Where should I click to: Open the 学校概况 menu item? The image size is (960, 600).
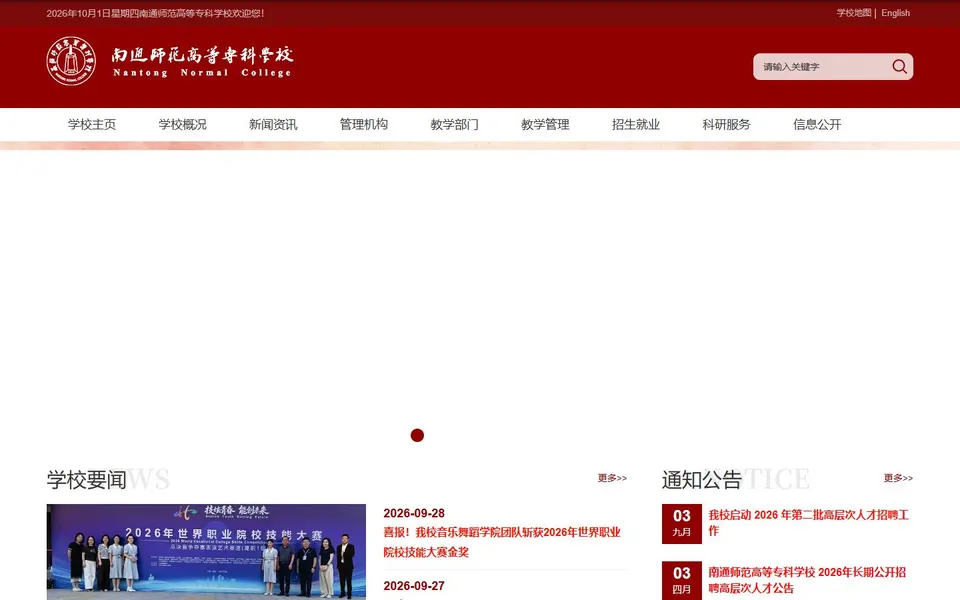coord(182,124)
